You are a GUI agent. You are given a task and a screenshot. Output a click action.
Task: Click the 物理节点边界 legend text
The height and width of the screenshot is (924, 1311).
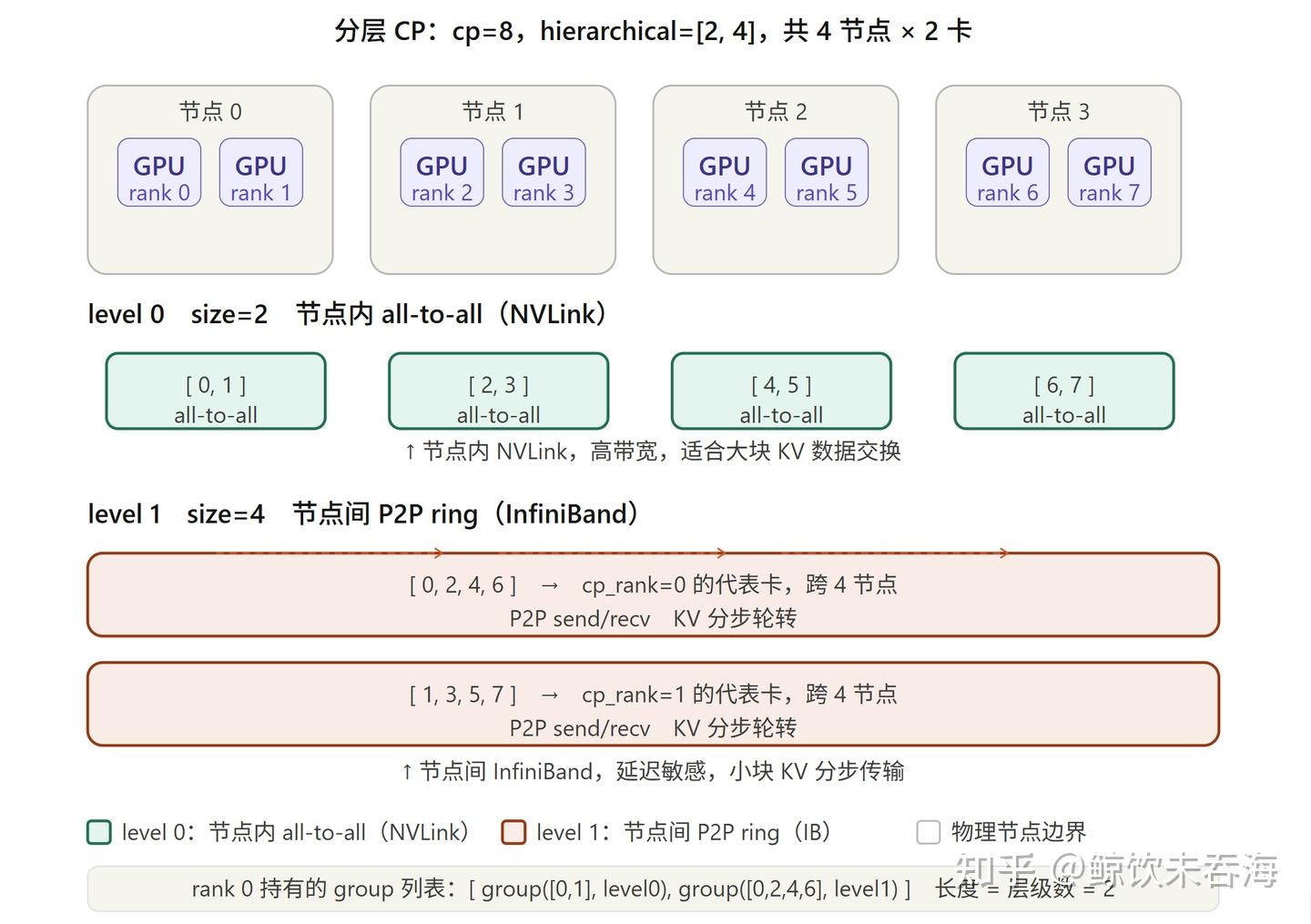[x=1019, y=832]
